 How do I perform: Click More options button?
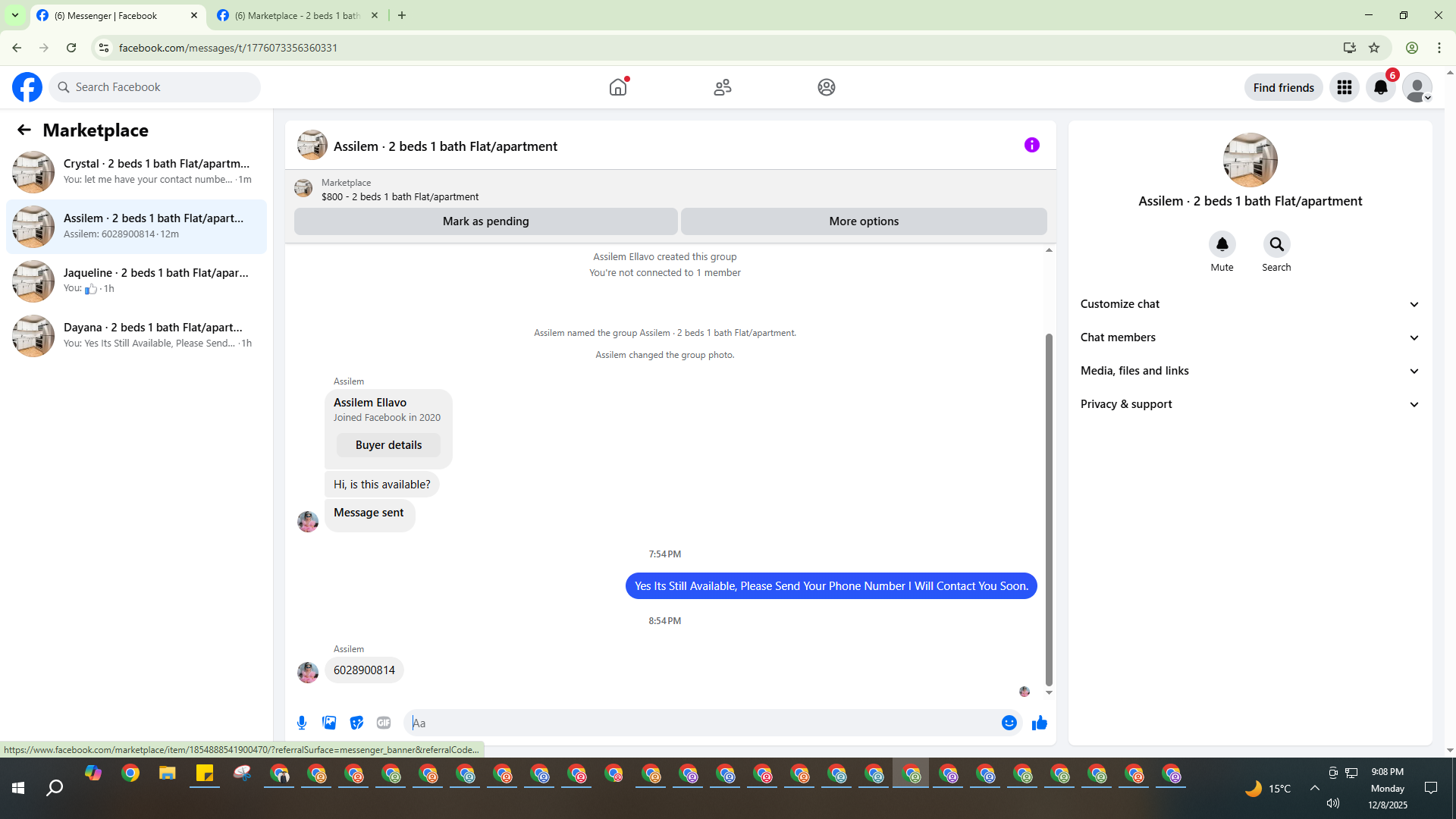[x=864, y=221]
